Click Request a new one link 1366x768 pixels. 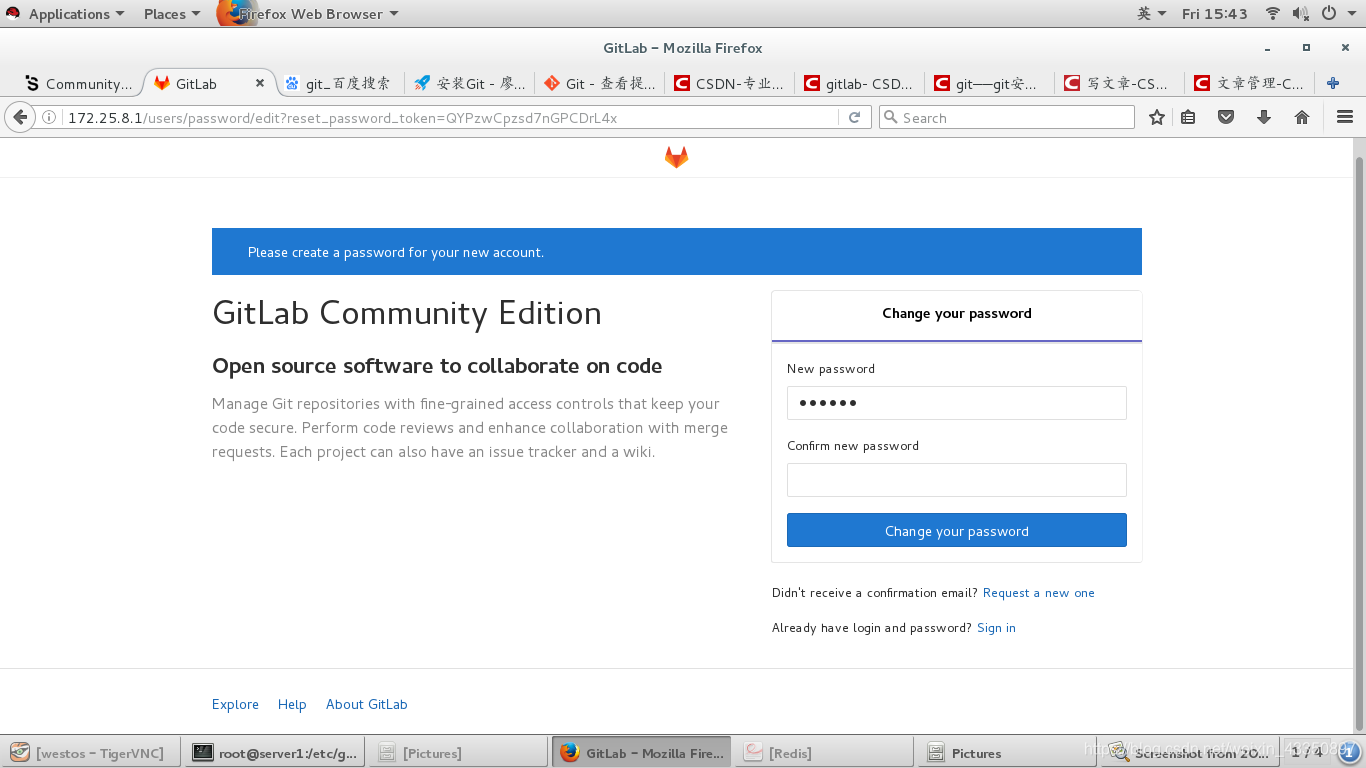point(1038,593)
